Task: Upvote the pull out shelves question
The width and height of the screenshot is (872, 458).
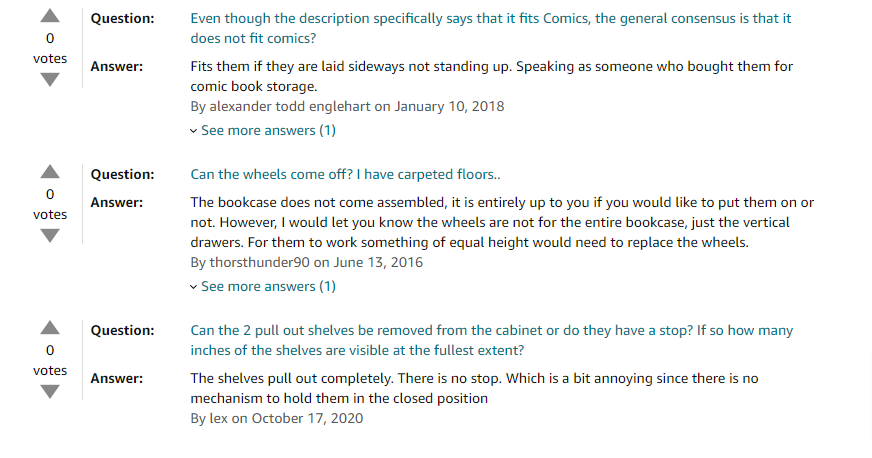Action: pos(50,328)
